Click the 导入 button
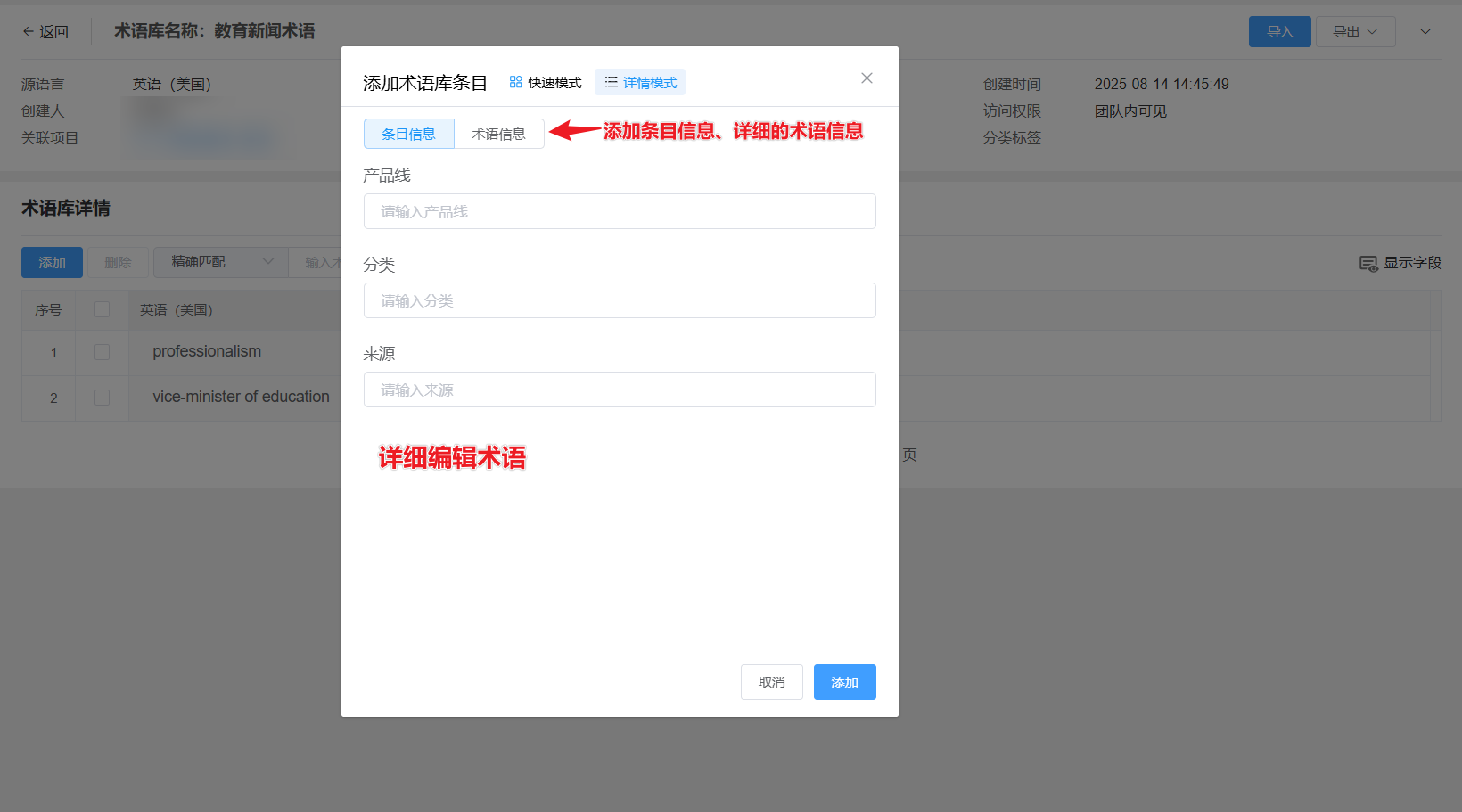Screen dimensions: 1462x812 [x=1279, y=32]
